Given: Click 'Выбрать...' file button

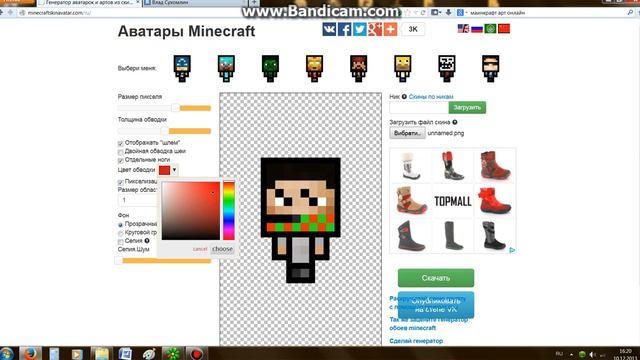Looking at the screenshot, I should point(407,133).
